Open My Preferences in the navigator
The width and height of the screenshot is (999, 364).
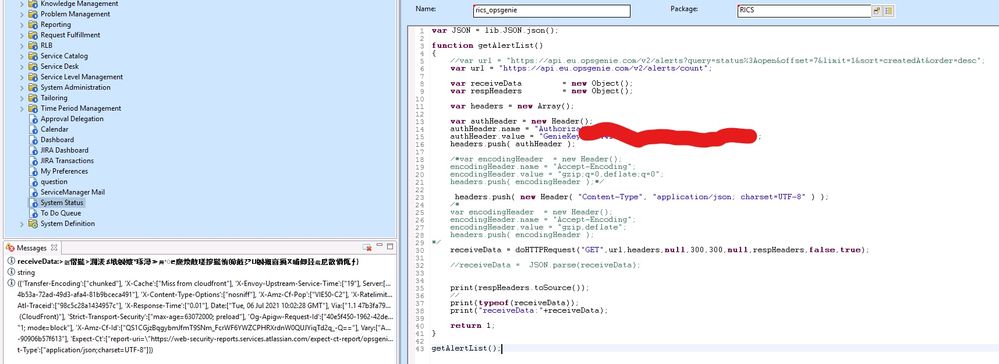pos(64,171)
